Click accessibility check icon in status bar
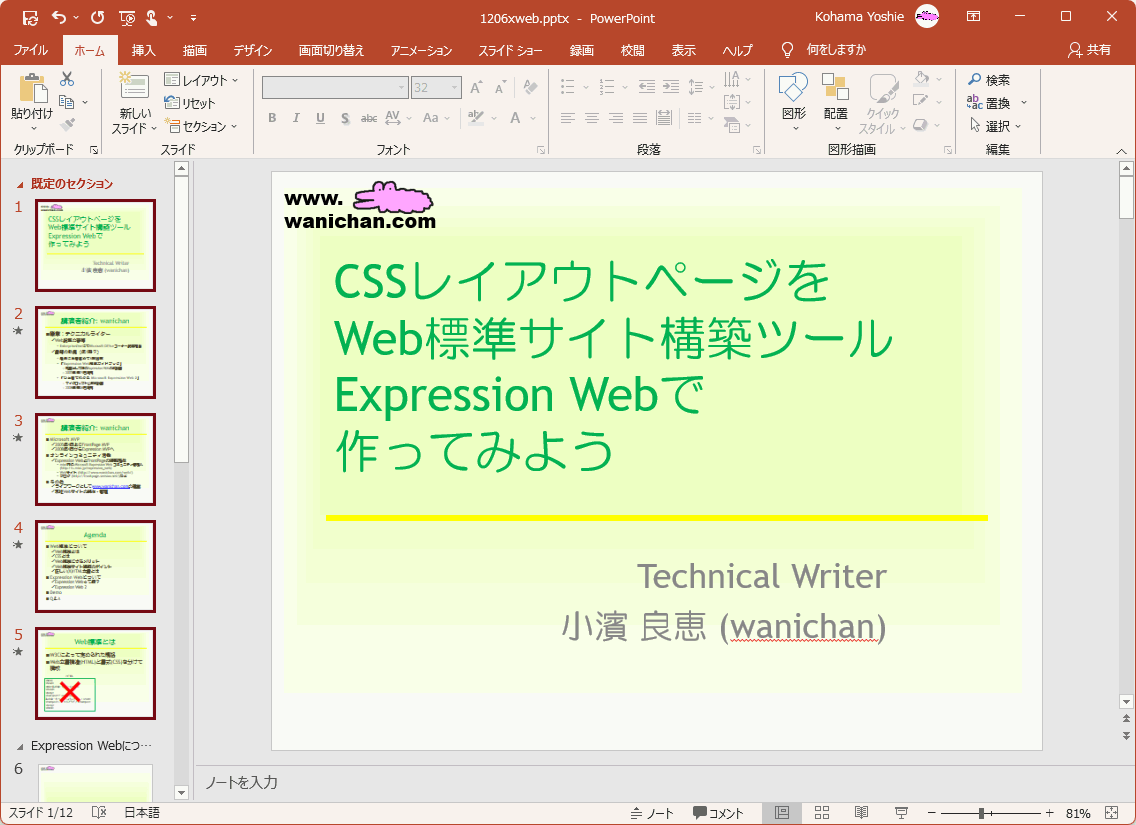The image size is (1136, 825). 100,813
